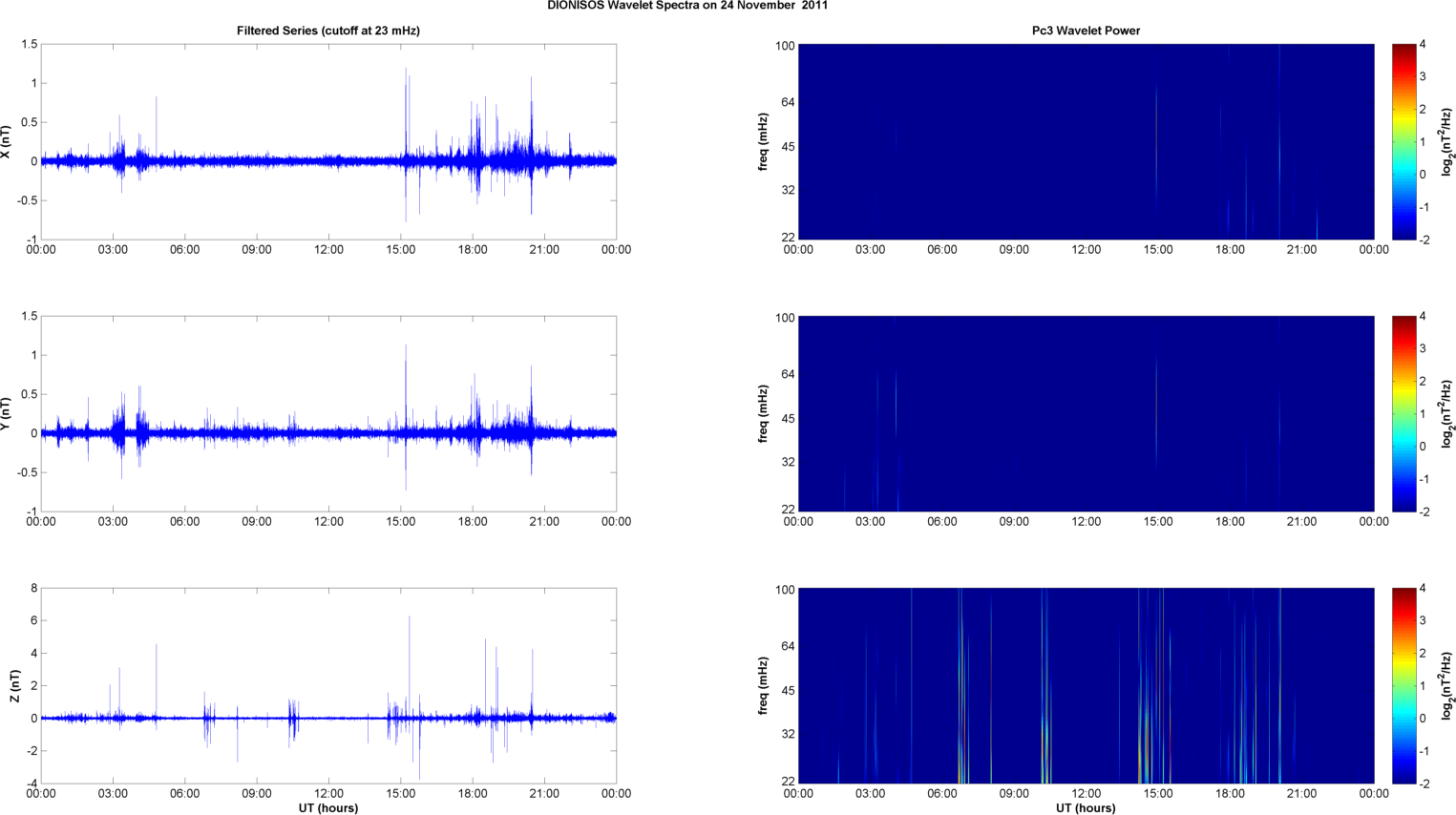
Task: Click the colorbar beside the bottom wavelet panel
Action: click(x=1403, y=686)
